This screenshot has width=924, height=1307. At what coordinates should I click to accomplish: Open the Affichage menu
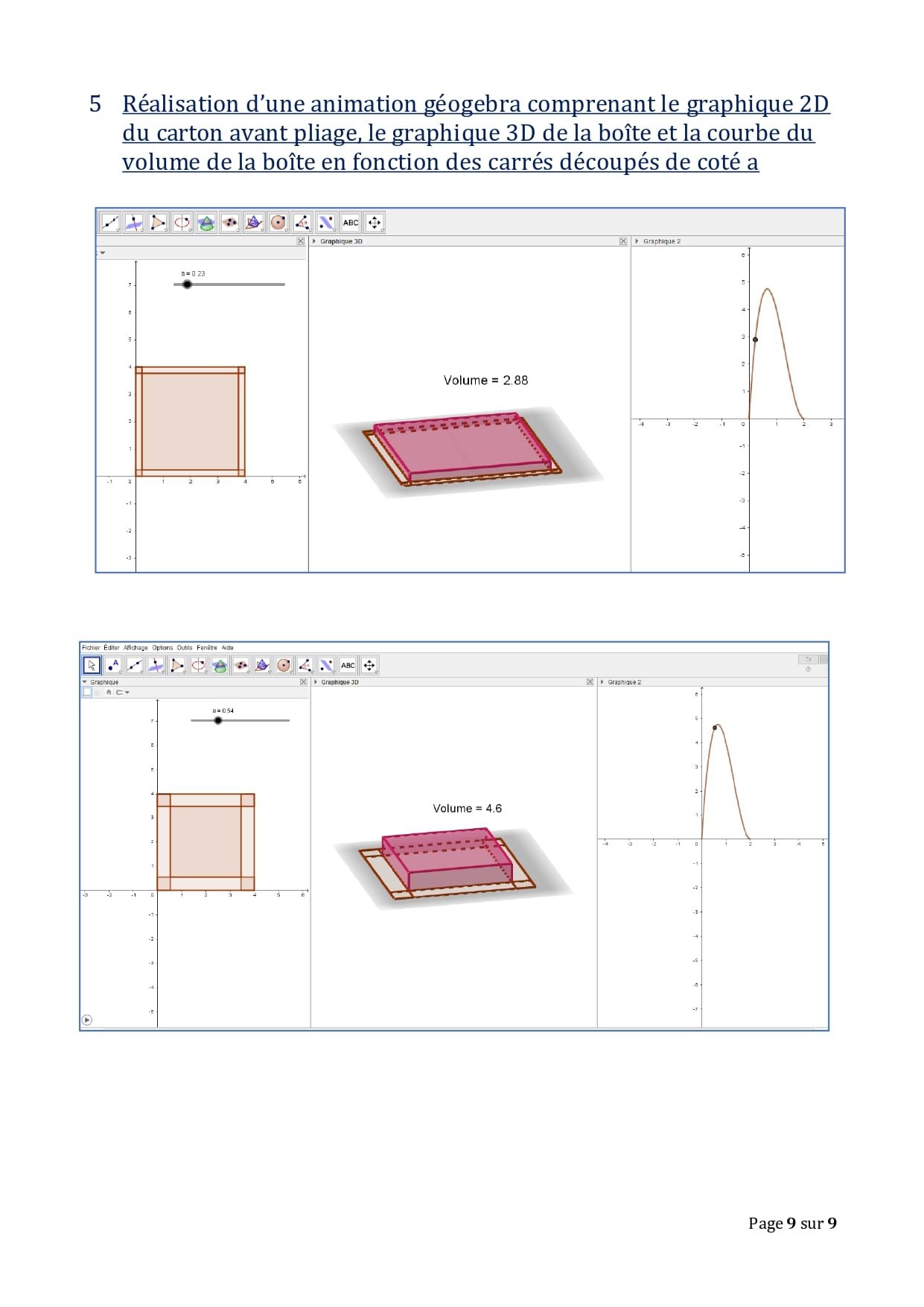(x=136, y=648)
